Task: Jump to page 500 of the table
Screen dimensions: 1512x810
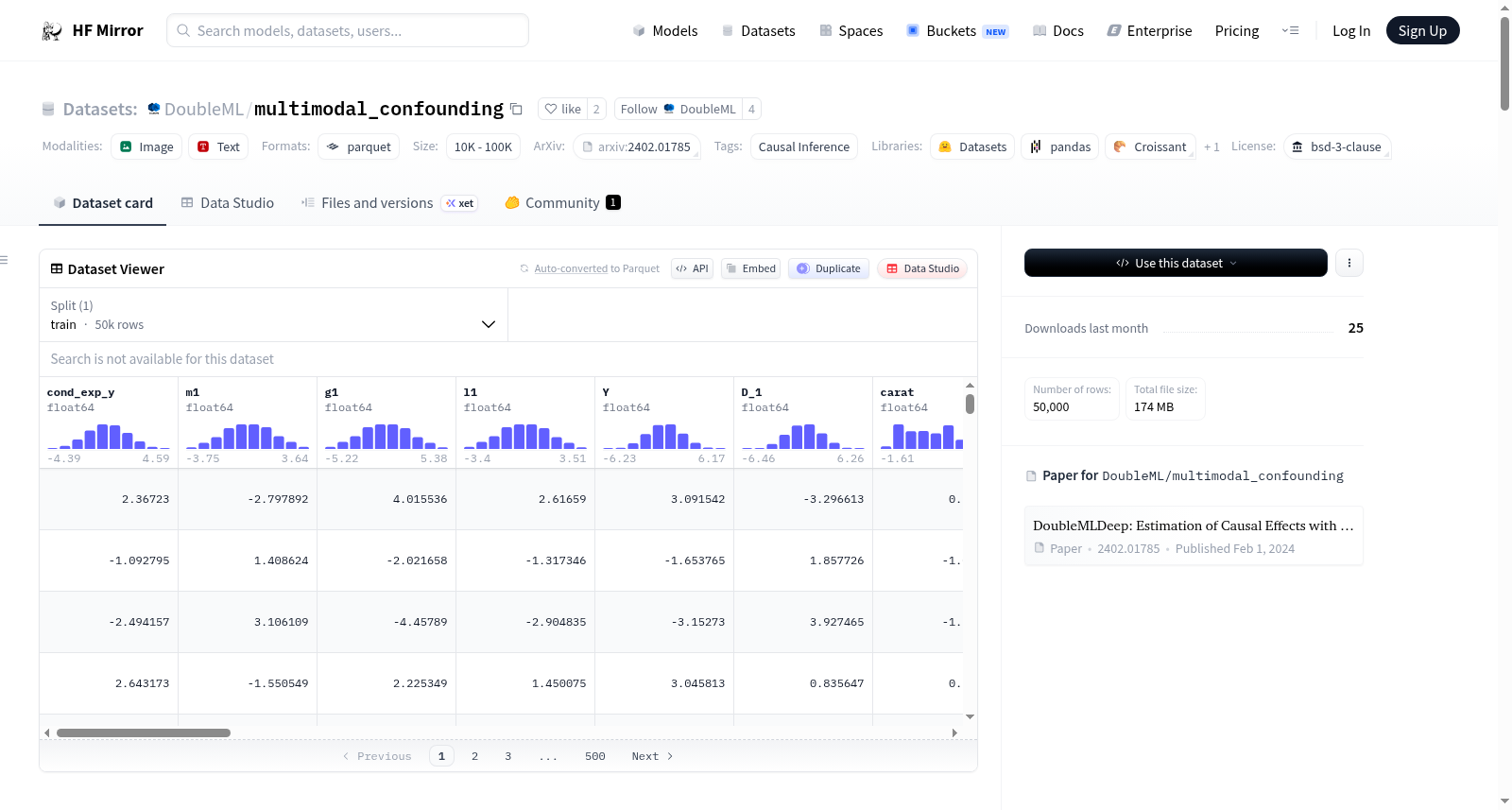Action: point(594,756)
